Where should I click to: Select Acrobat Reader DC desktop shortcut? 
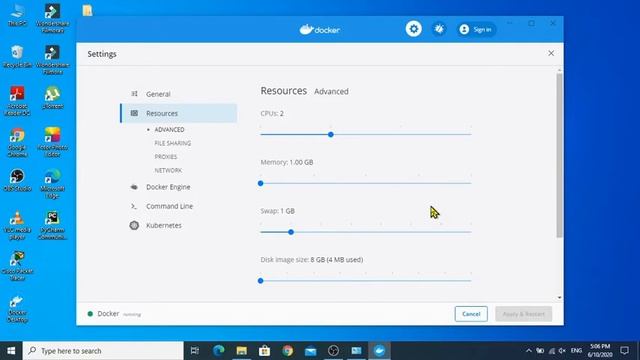click(17, 101)
